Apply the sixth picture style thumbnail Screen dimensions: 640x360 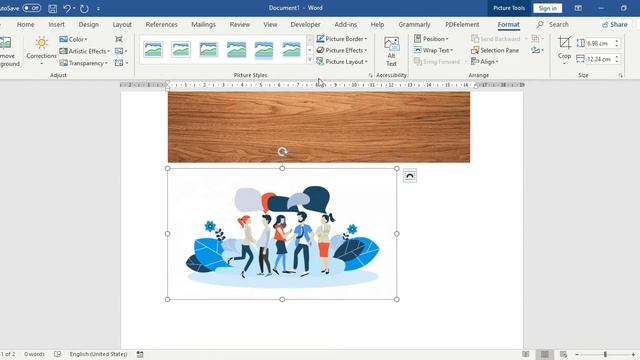[x=291, y=49]
